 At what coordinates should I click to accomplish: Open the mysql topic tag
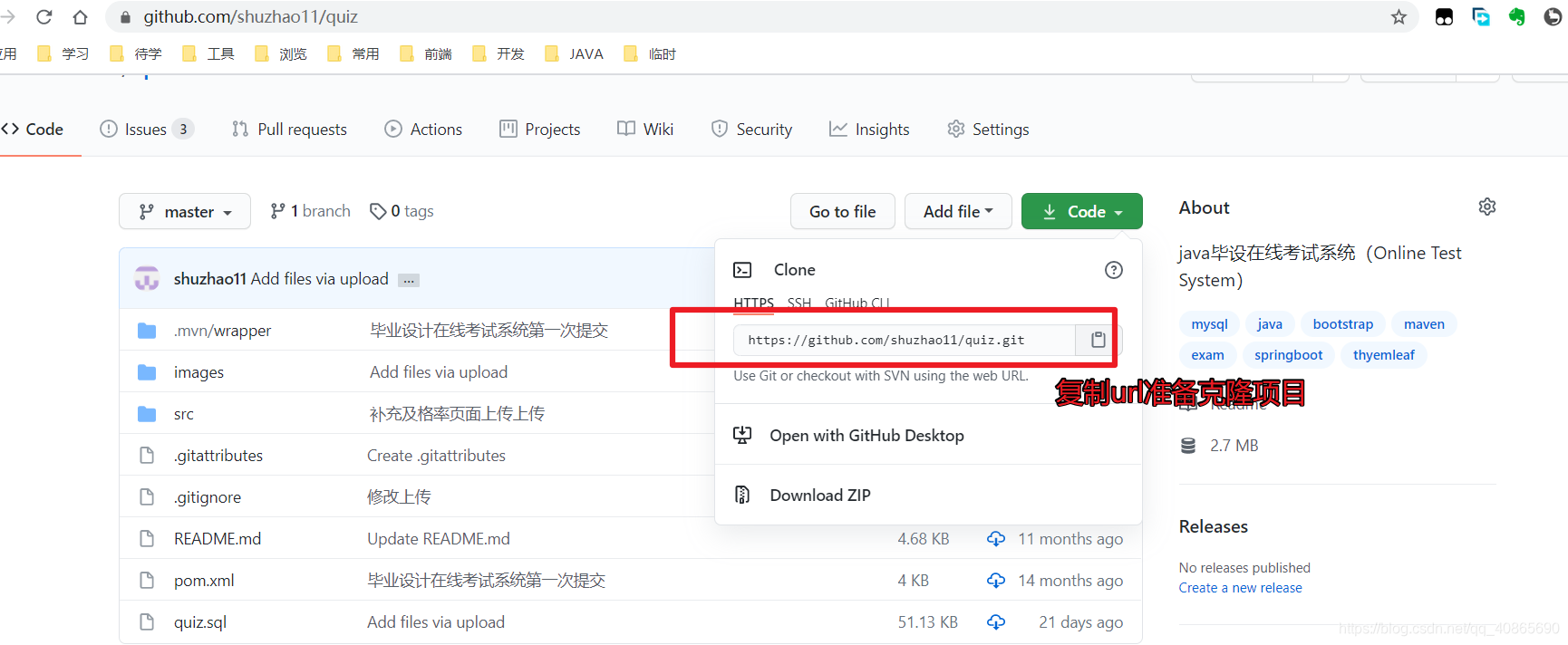tap(1209, 324)
